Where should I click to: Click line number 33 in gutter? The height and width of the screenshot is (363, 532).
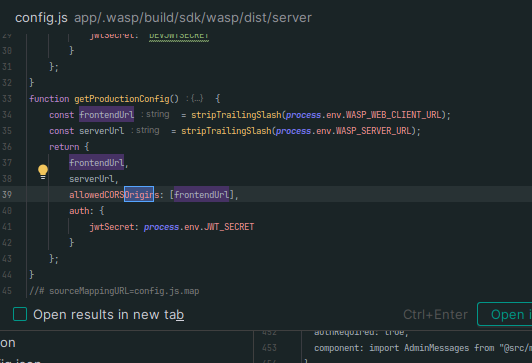7,99
